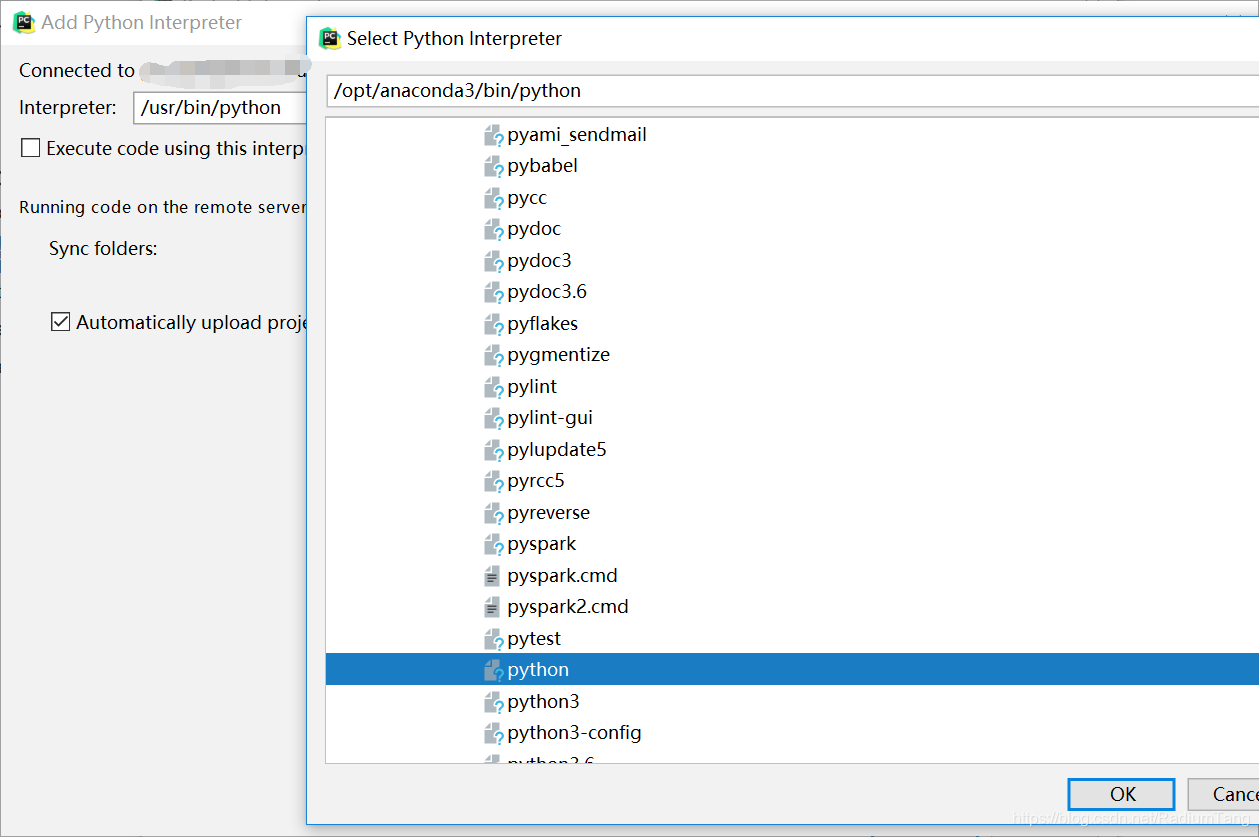Click the Connected to label

point(76,71)
